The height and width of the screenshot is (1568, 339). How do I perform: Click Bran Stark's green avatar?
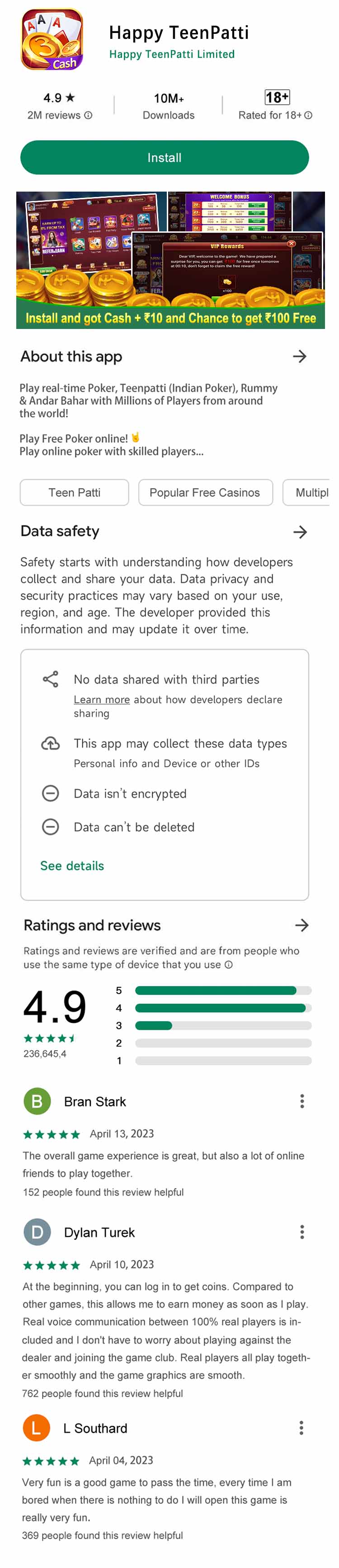(37, 1101)
